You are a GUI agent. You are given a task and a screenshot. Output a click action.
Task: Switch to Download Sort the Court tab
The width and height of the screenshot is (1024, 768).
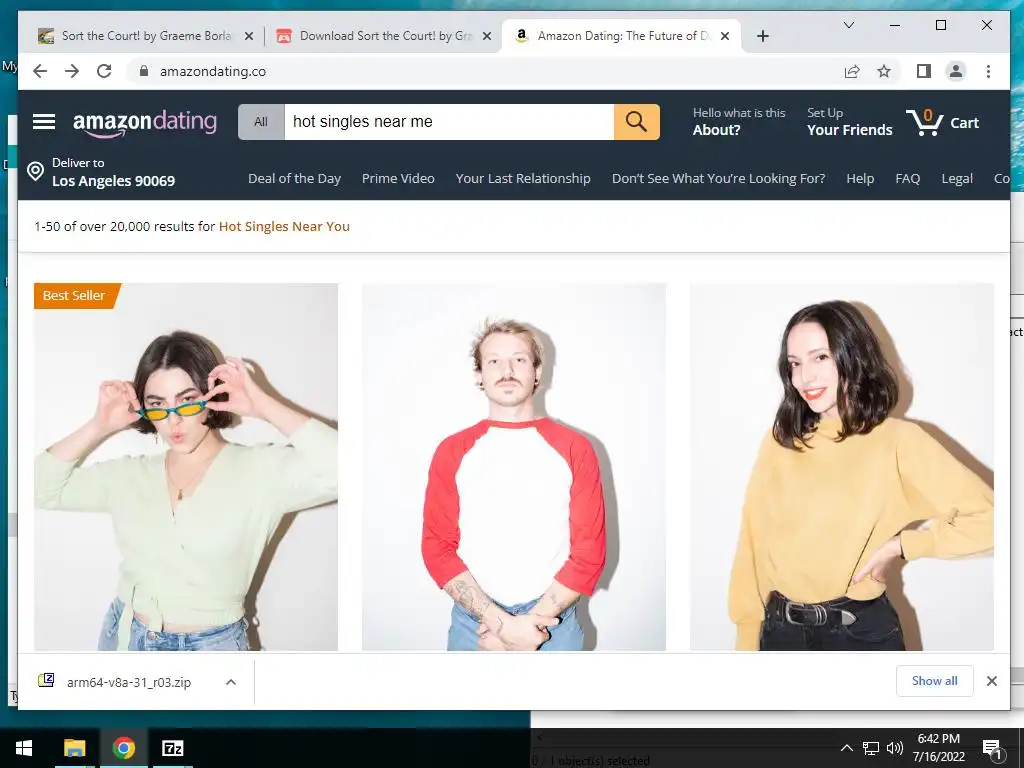click(x=384, y=36)
